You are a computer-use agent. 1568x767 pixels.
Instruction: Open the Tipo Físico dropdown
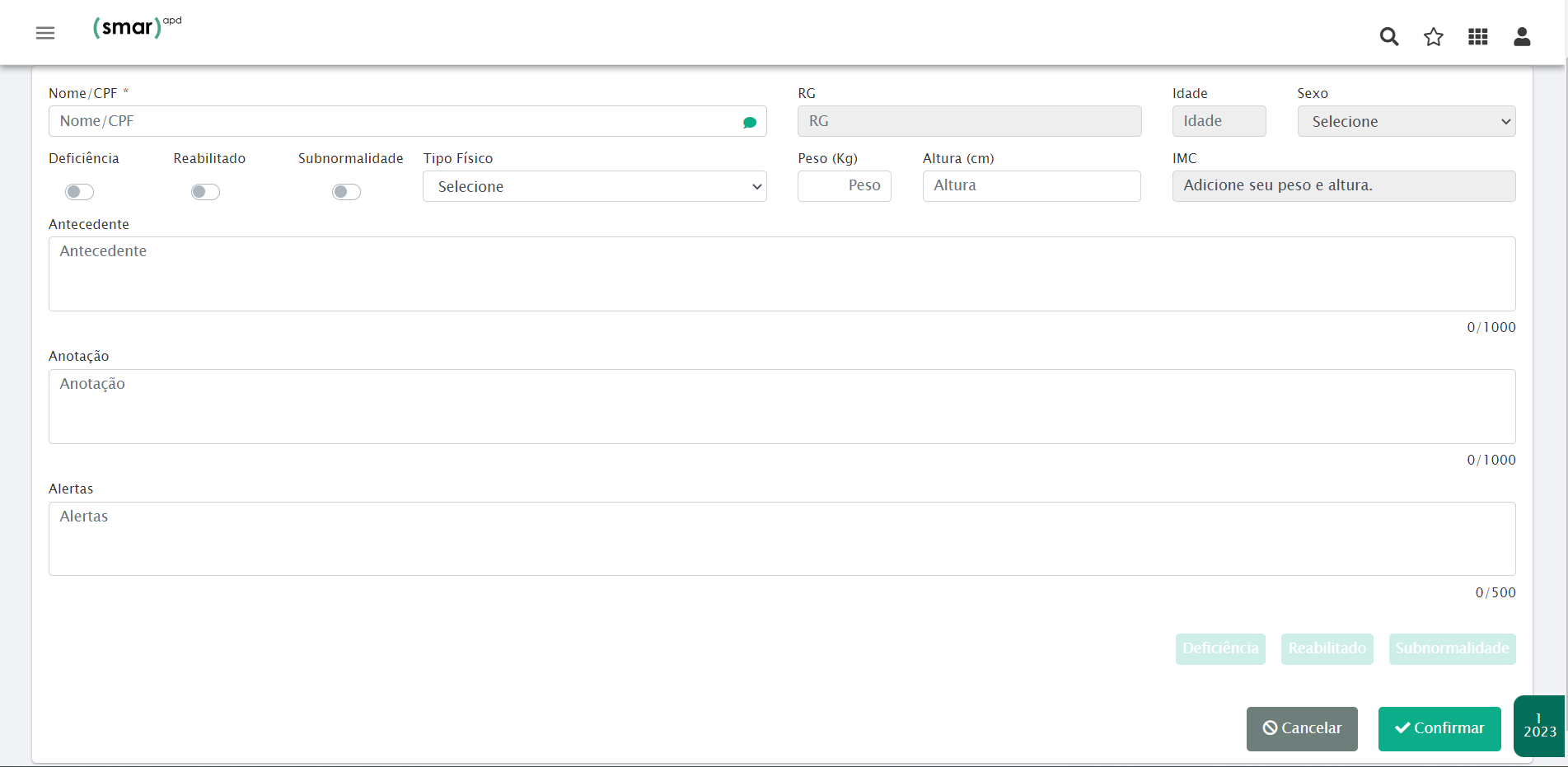click(x=595, y=186)
